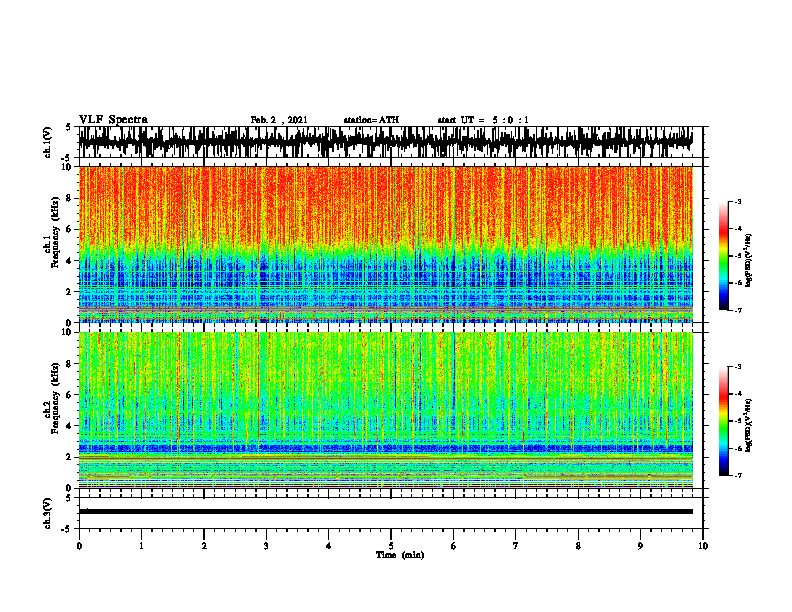Click the "5" tick on ch.3(V) axis

click(x=70, y=498)
